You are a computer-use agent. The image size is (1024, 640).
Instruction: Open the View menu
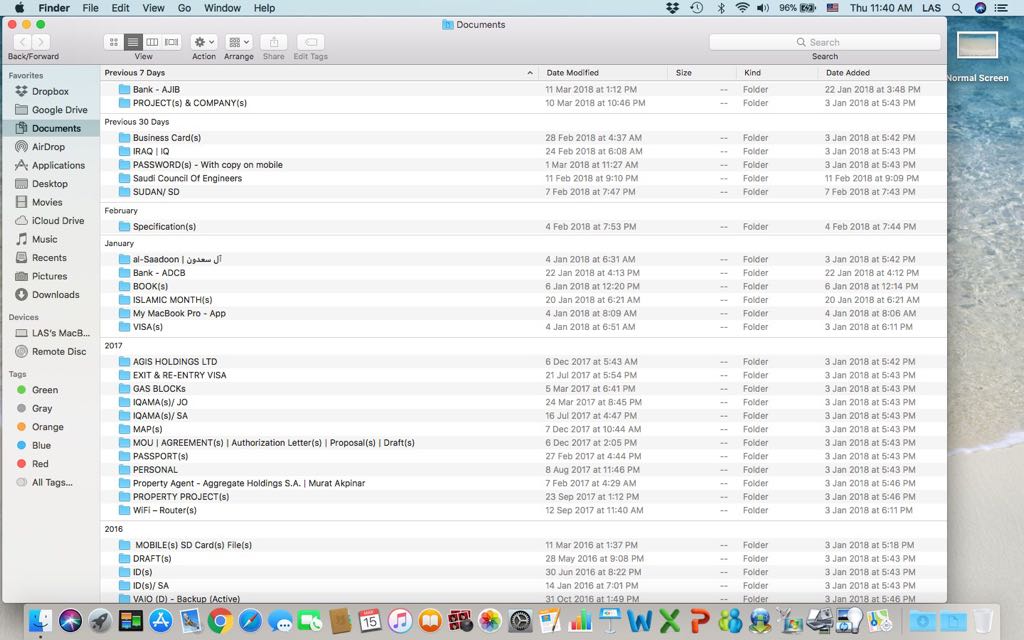(x=153, y=8)
